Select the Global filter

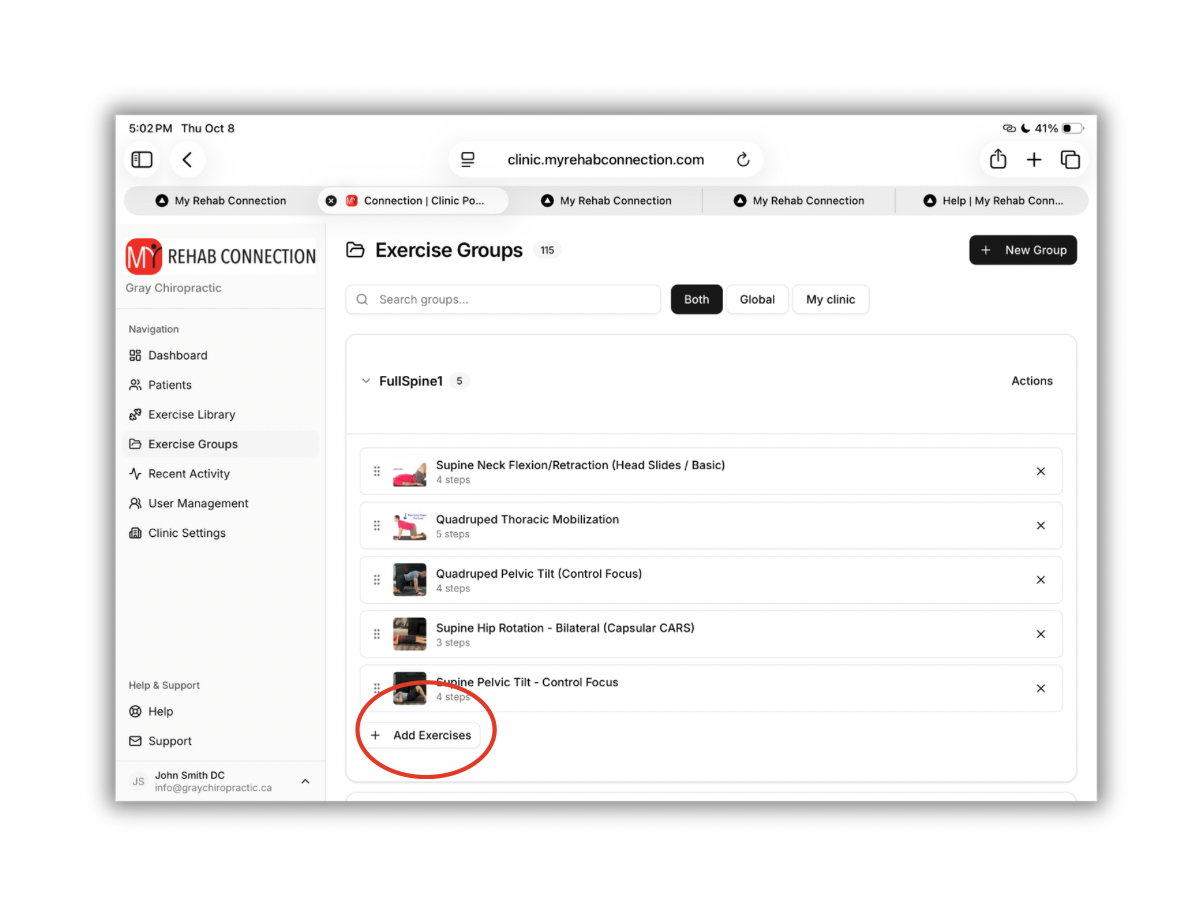(x=757, y=300)
